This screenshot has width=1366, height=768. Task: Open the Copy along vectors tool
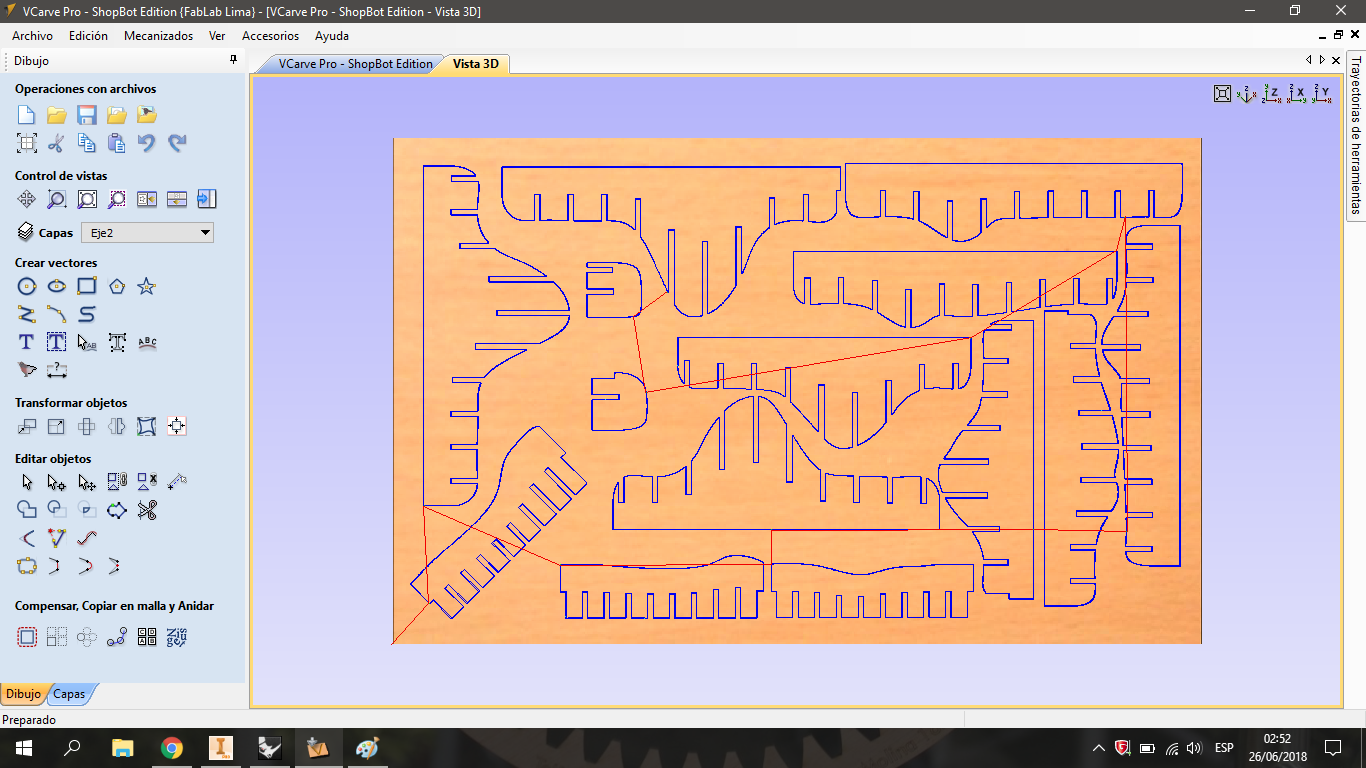pos(117,636)
